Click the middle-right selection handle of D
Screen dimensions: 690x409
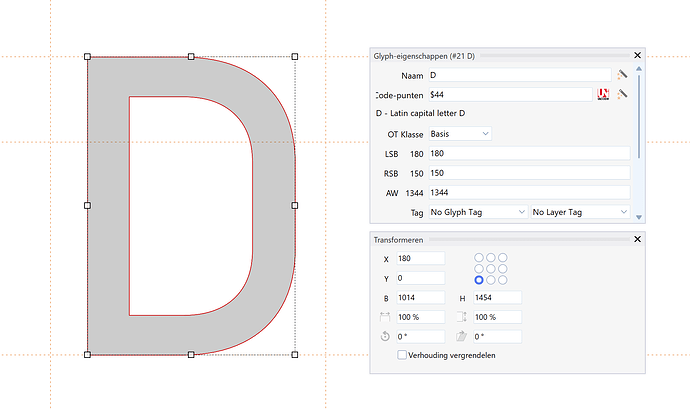tap(295, 205)
